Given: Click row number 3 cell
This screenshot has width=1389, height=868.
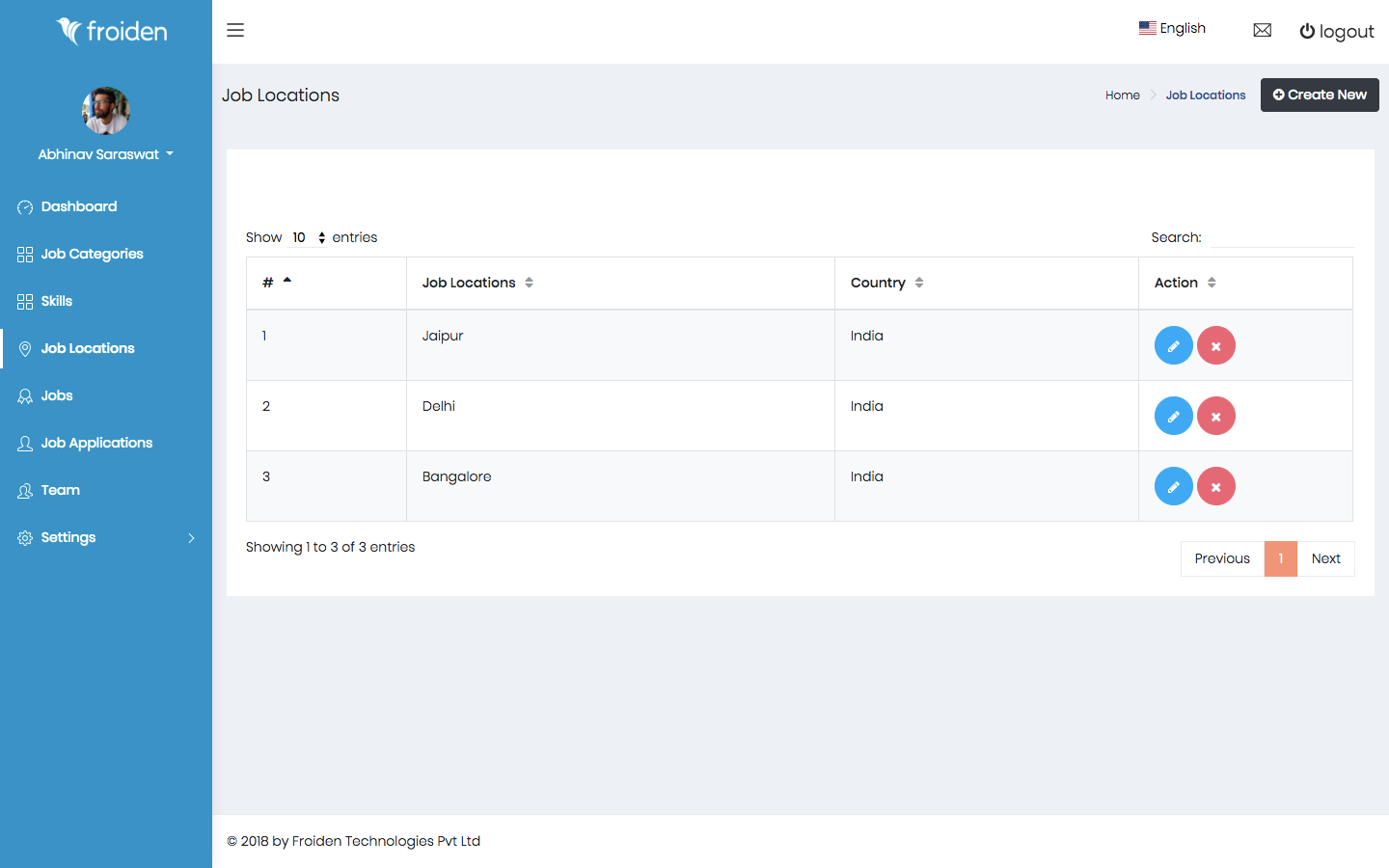Looking at the screenshot, I should pos(326,486).
